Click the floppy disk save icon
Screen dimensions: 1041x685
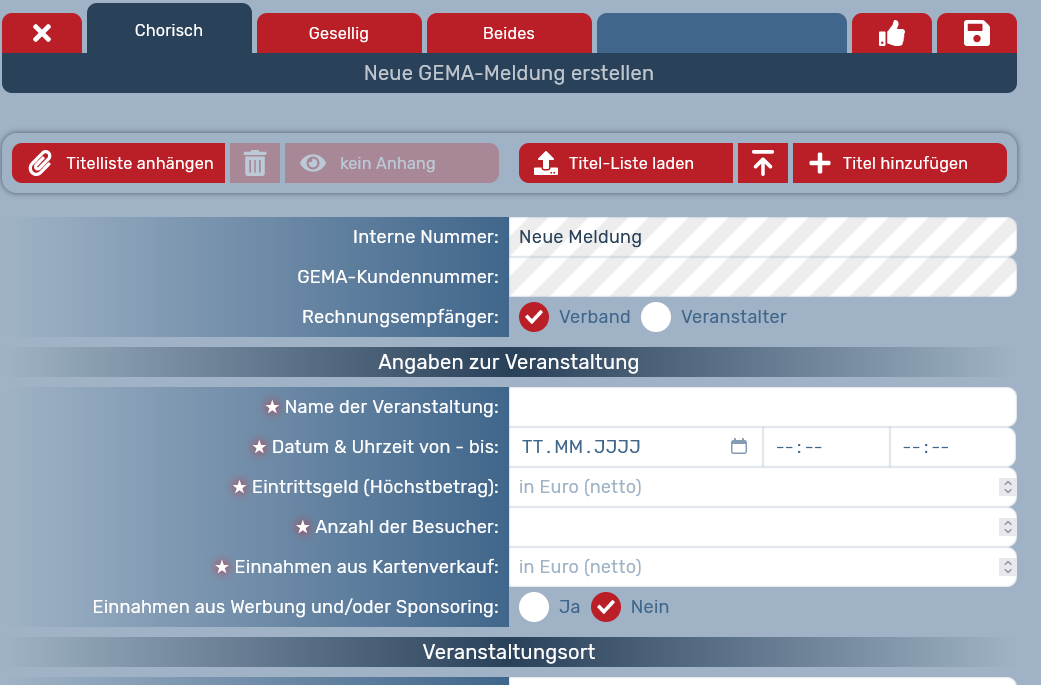tap(976, 34)
